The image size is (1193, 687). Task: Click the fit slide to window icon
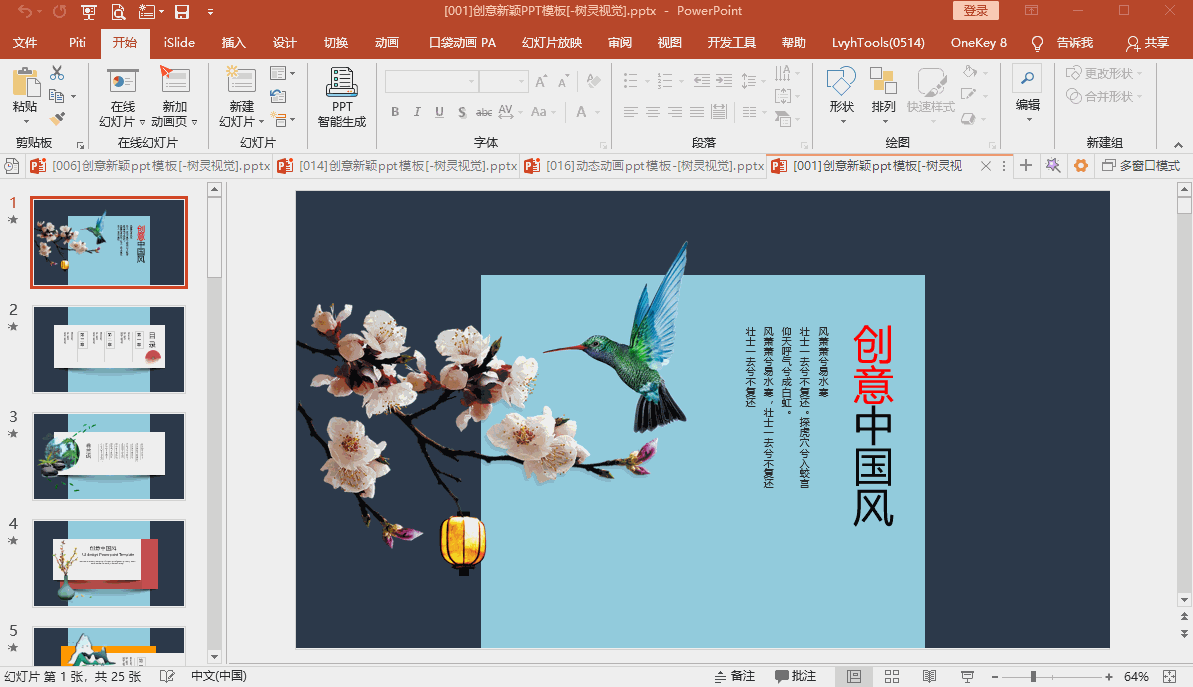1170,676
